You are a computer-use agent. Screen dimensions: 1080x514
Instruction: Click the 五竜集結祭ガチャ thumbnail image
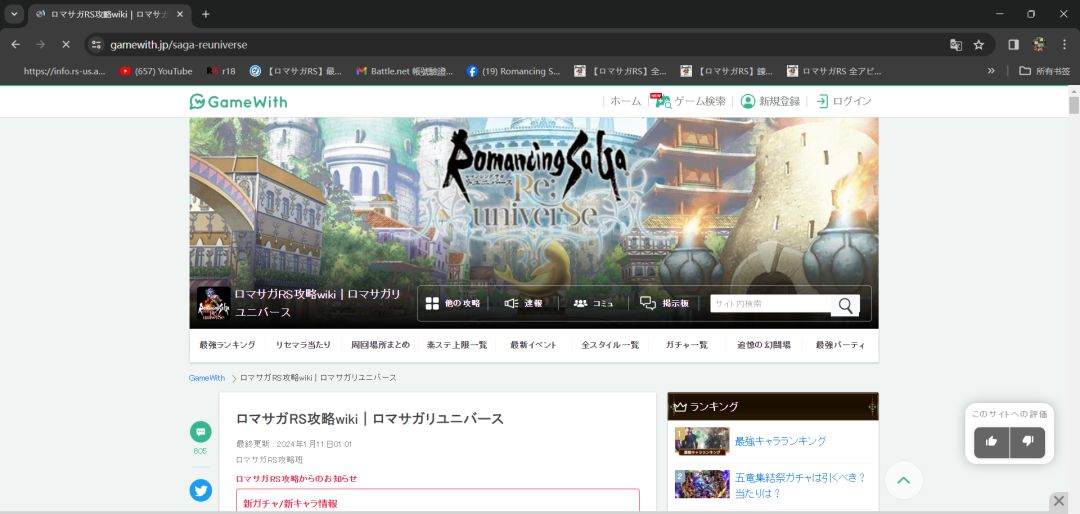click(x=702, y=484)
